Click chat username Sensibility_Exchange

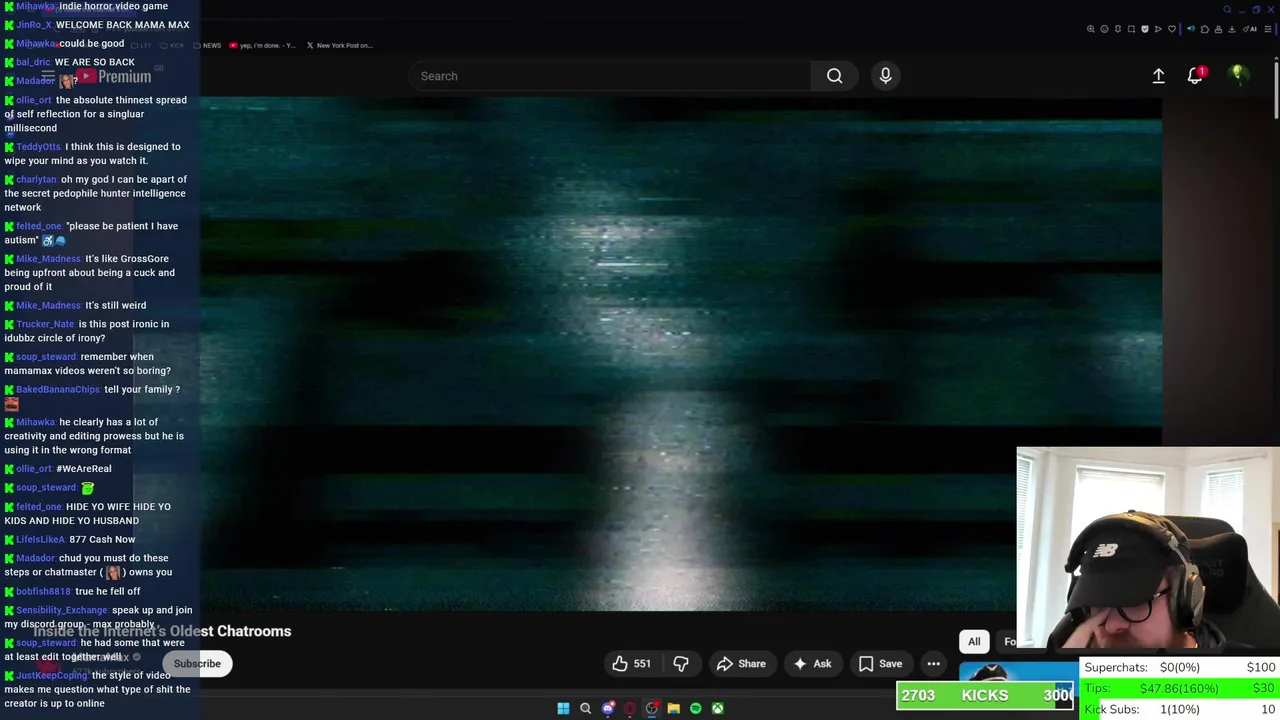(62, 611)
